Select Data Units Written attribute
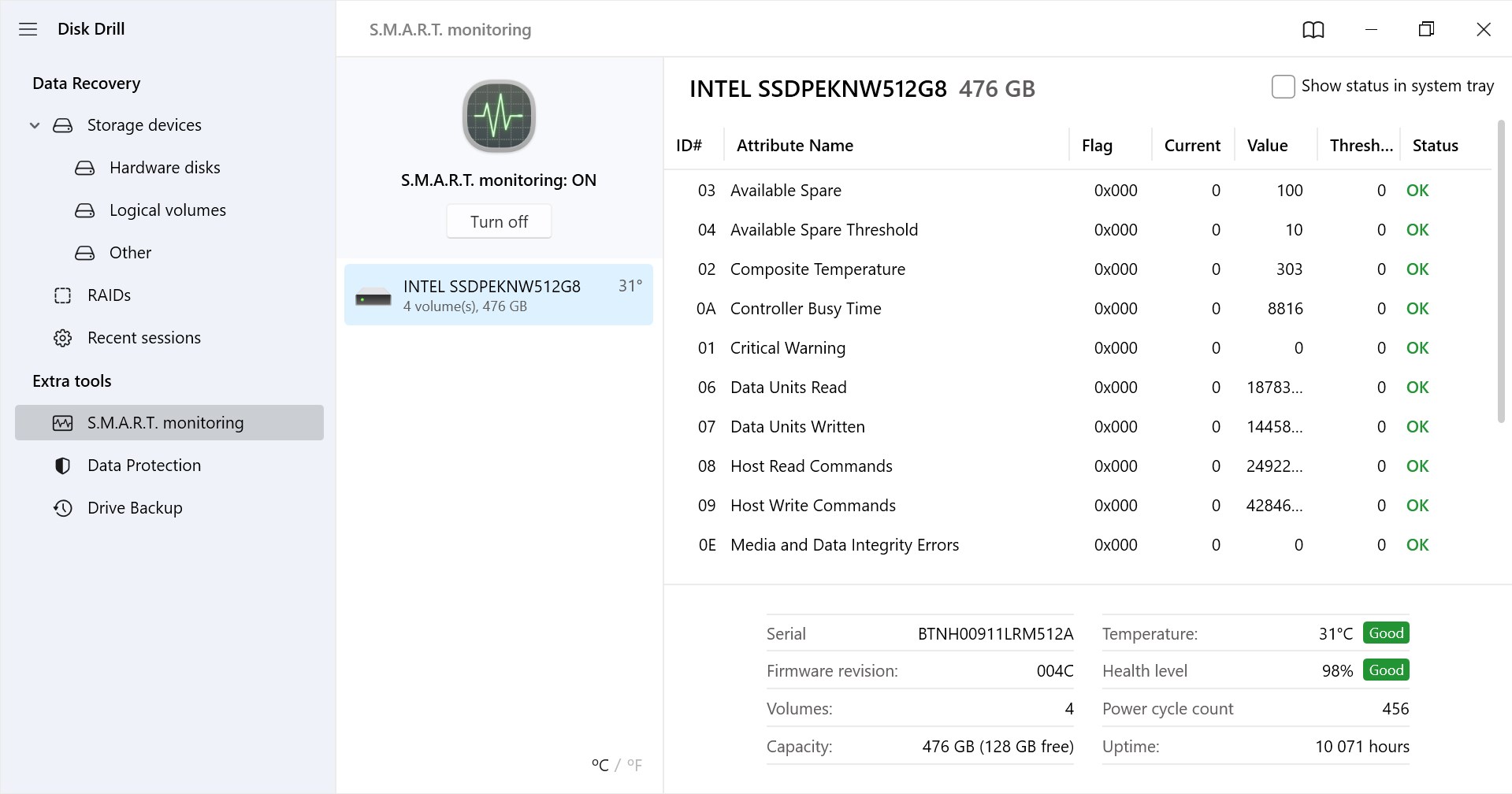The height and width of the screenshot is (794, 1512). pos(1077,427)
